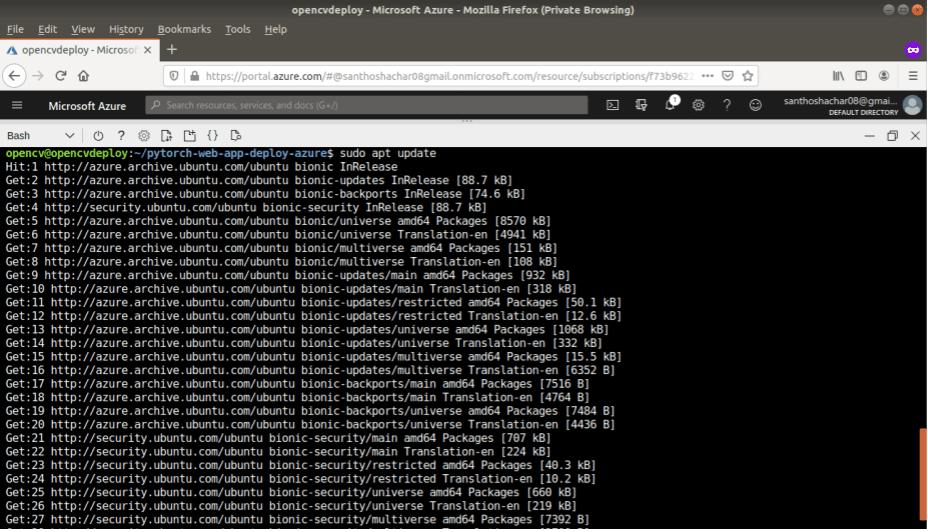Screen dimensions: 928x532
Task: Go to browser home page
Action: tap(83, 76)
